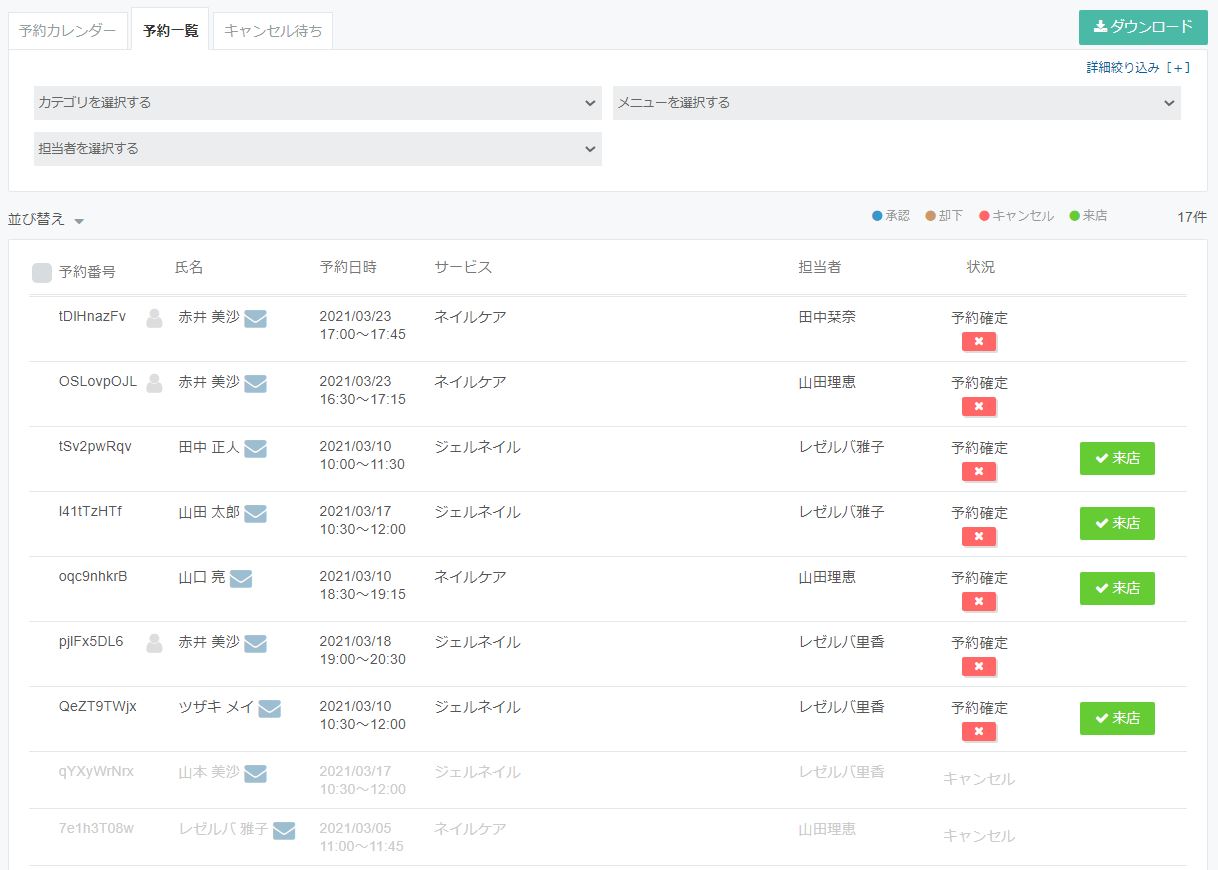
Task: Click member person icon for OSLovpOJL
Action: pyautogui.click(x=154, y=383)
